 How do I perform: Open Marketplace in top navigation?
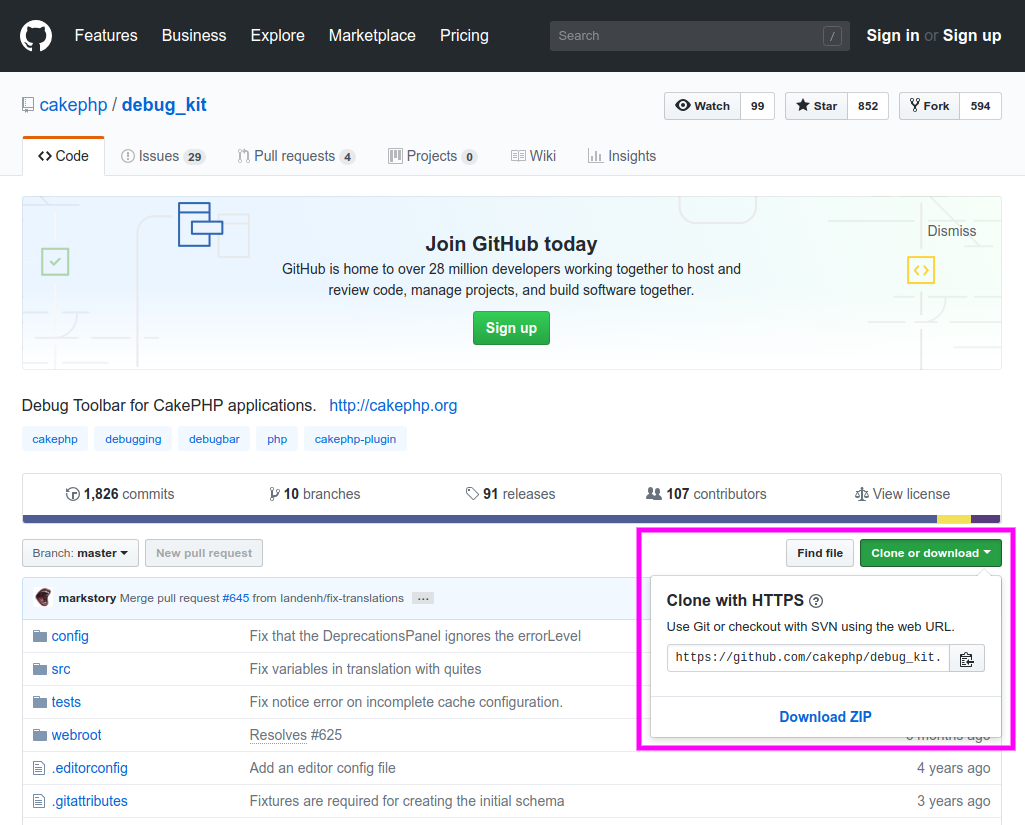[x=372, y=35]
